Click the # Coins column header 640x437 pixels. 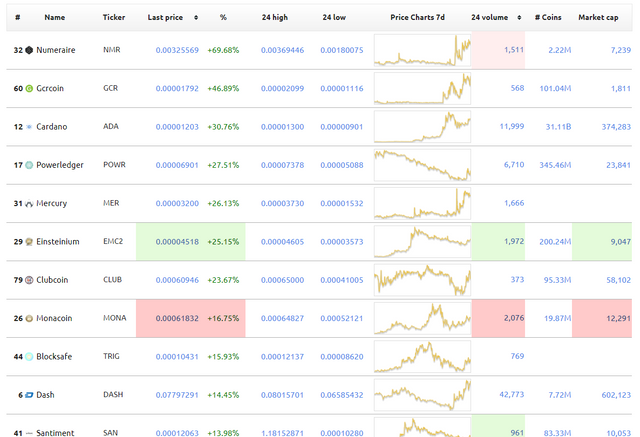pyautogui.click(x=548, y=18)
